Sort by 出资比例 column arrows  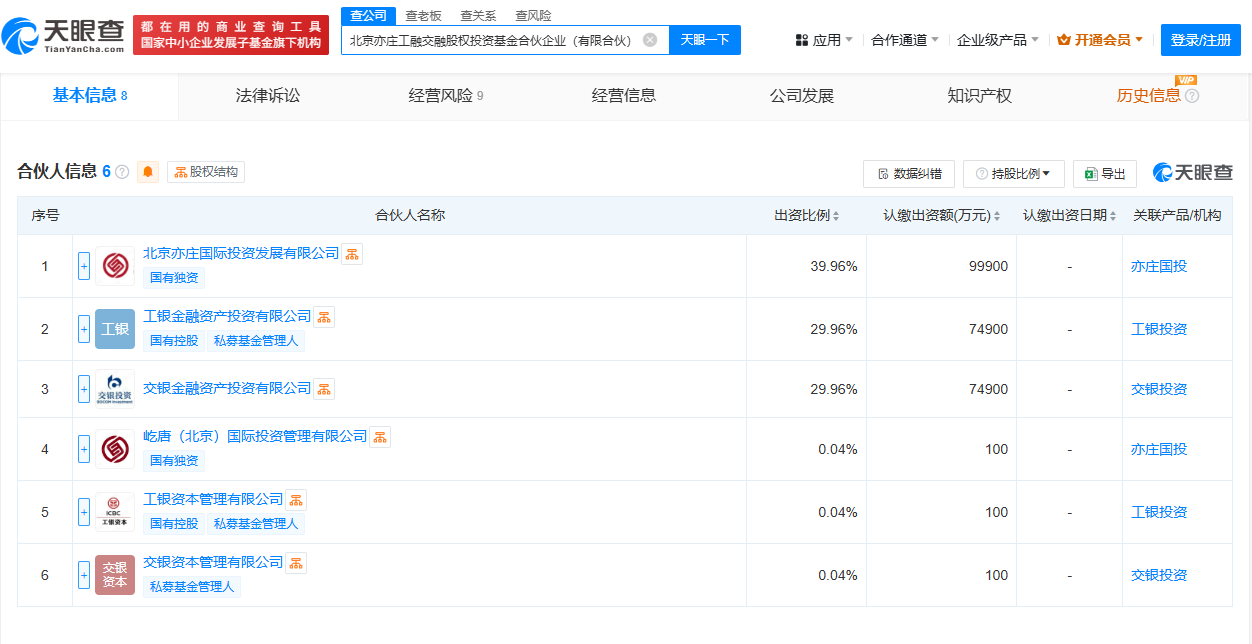[836, 216]
